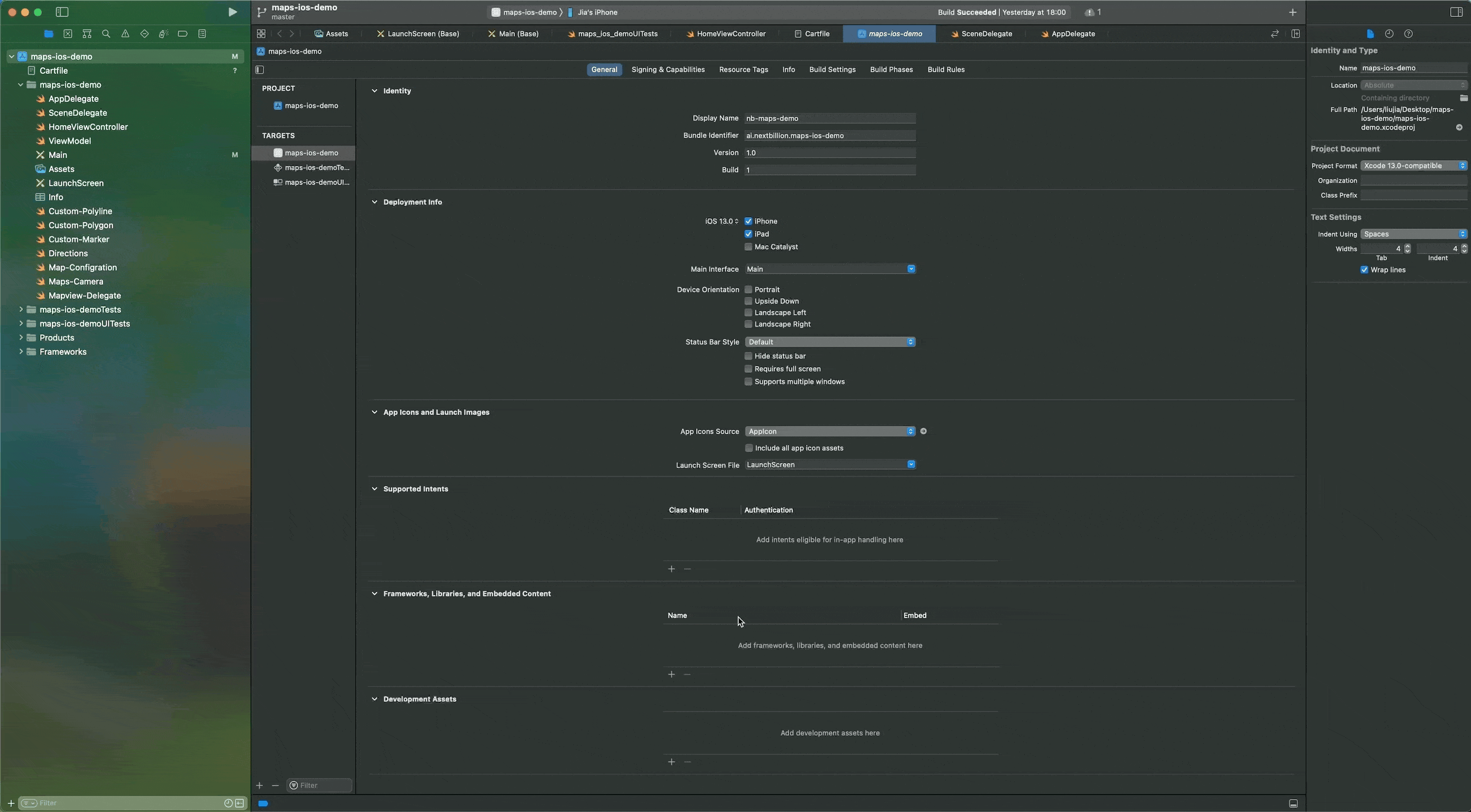Open the Report navigator icon
This screenshot has width=1471, height=812.
pos(202,34)
